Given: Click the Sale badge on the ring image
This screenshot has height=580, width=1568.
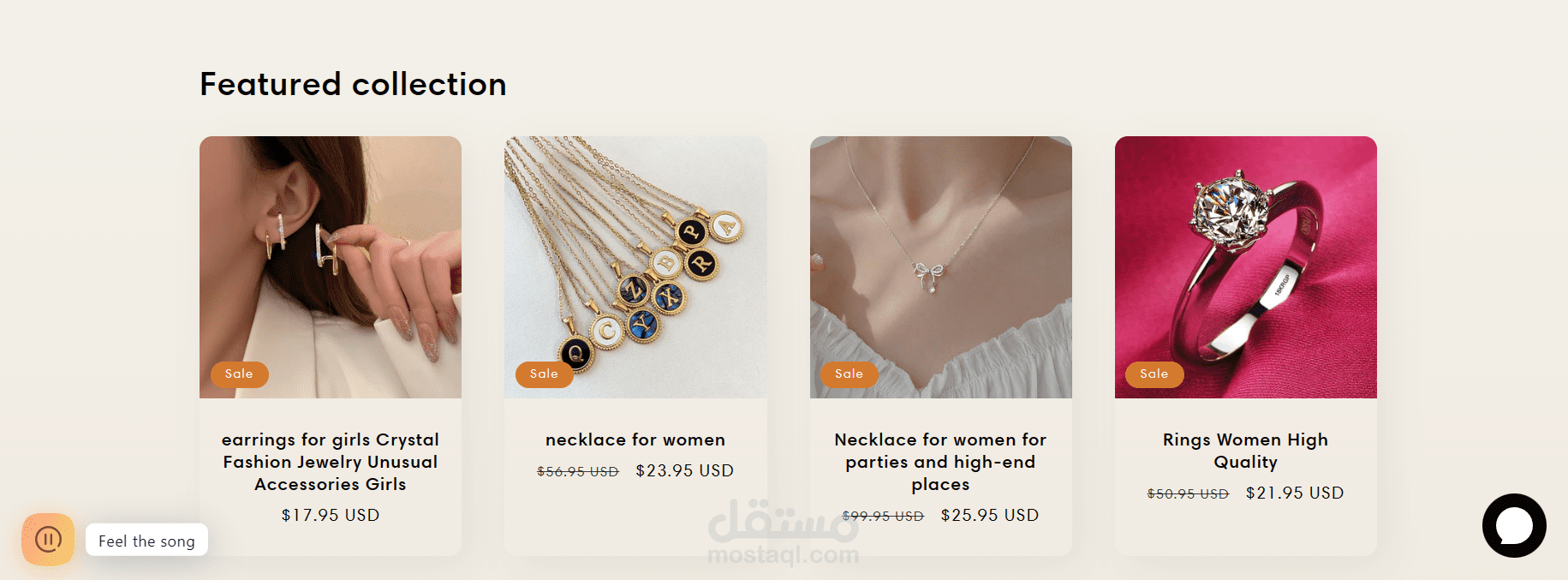Looking at the screenshot, I should pos(1154,374).
